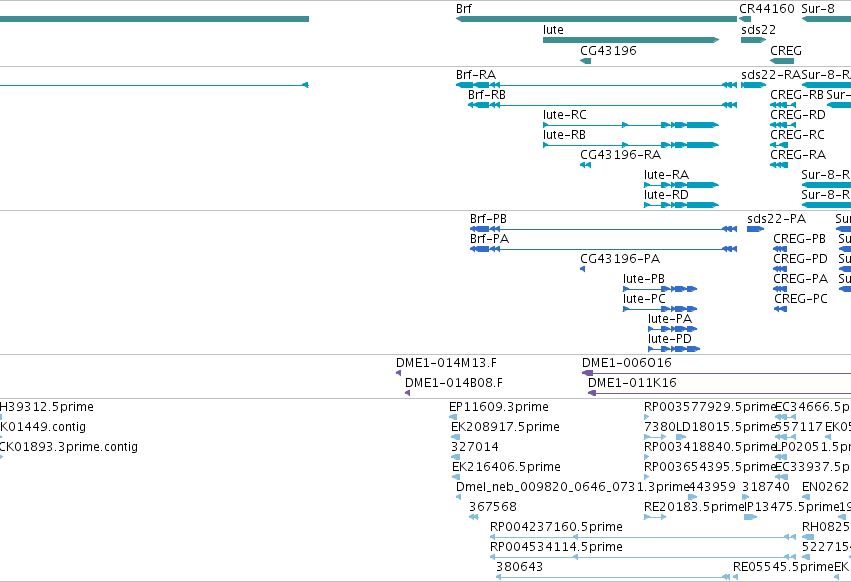This screenshot has height=582, width=851.
Task: Click the lute-PB protein label
Action: point(644,279)
